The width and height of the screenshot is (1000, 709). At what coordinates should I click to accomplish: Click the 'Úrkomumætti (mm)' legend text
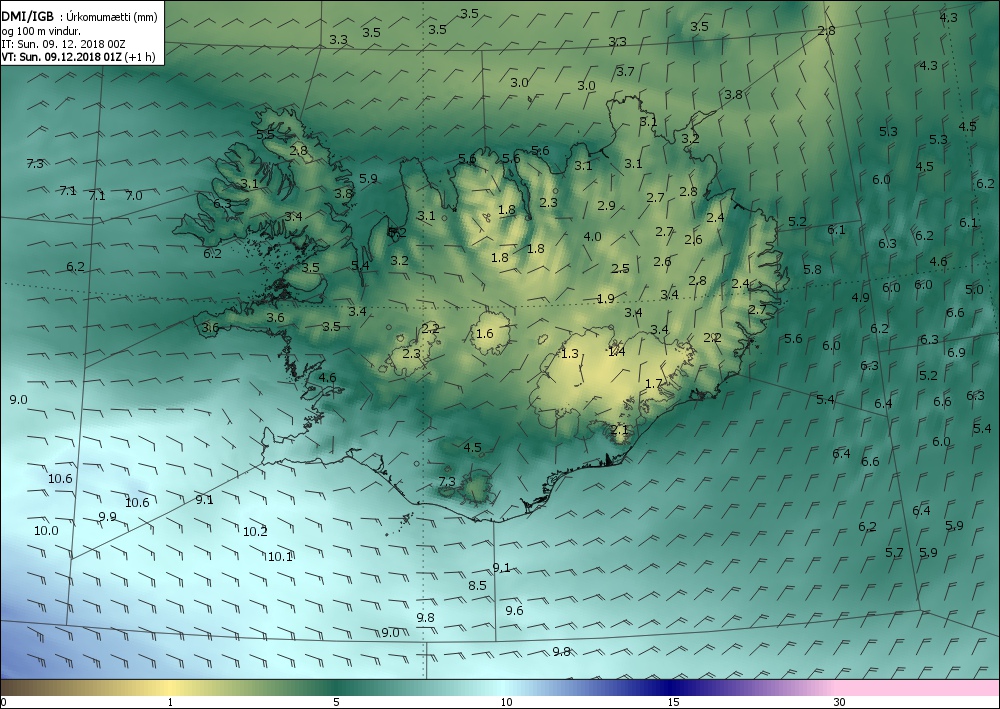112,17
